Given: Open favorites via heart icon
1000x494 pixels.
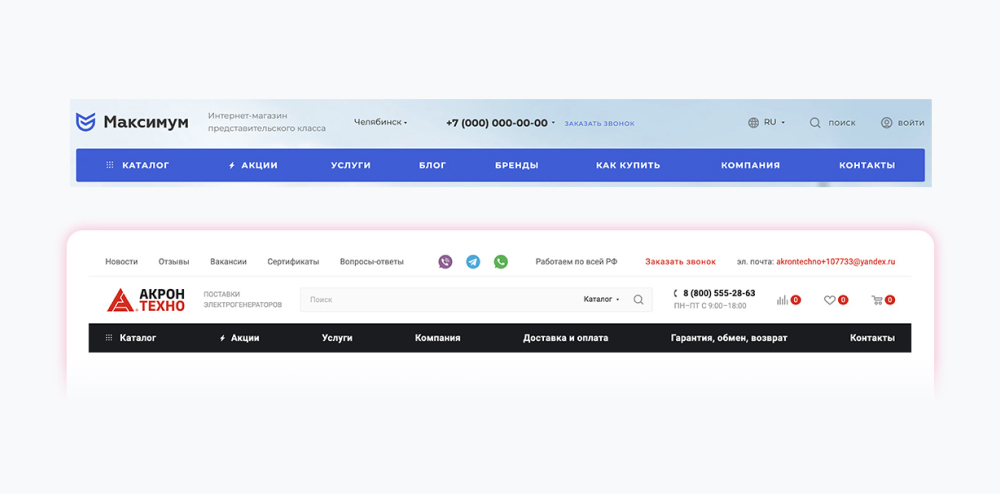Looking at the screenshot, I should click(829, 300).
